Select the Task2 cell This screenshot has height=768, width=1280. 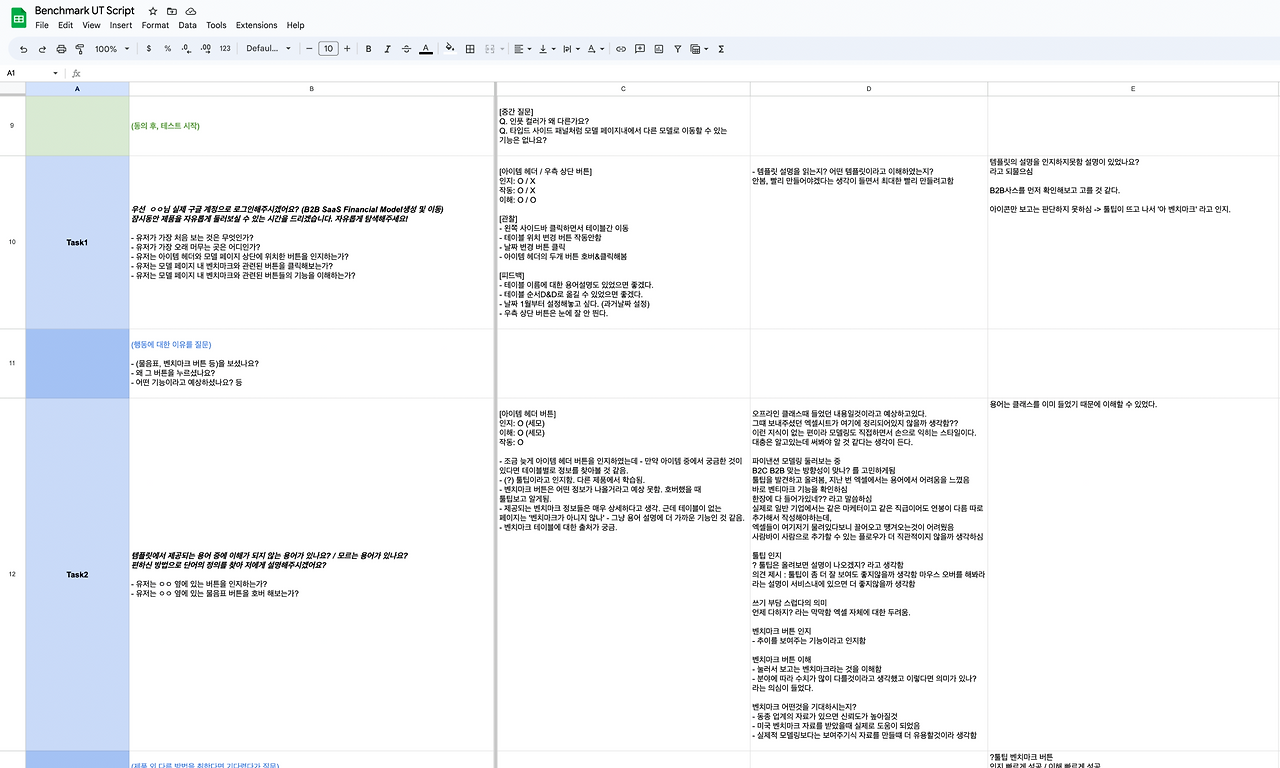click(77, 574)
